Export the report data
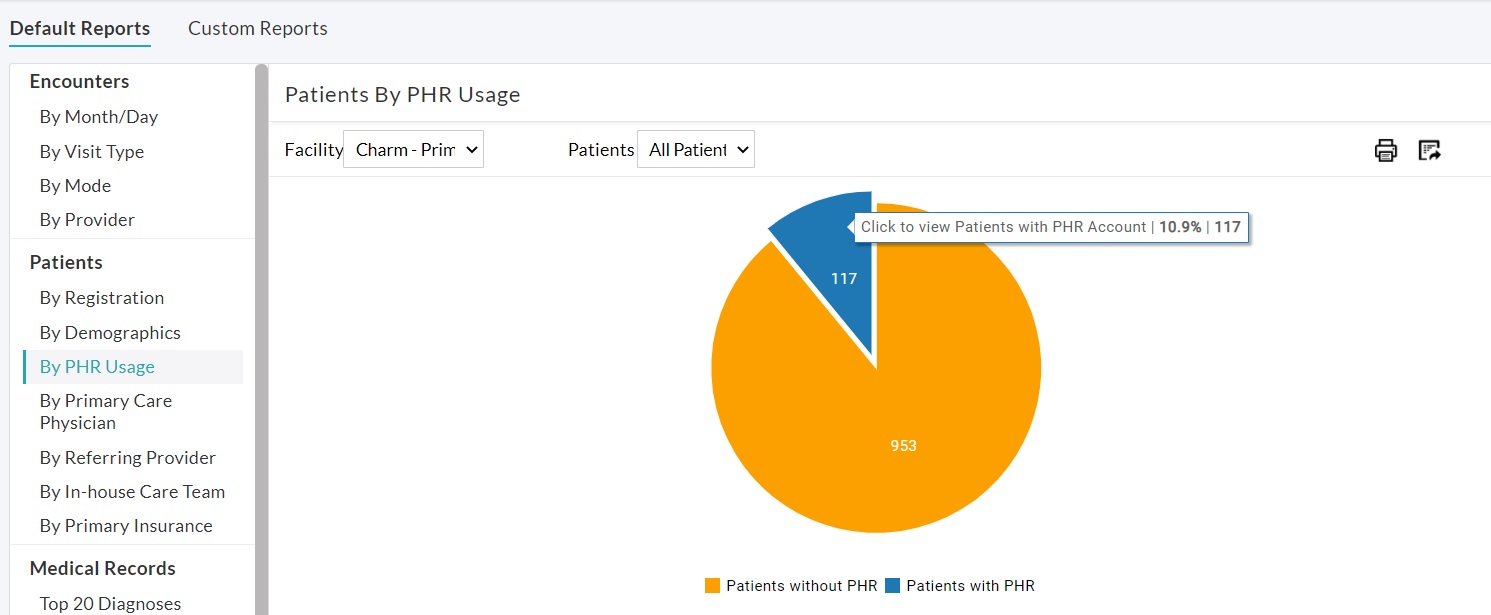This screenshot has width=1491, height=615. click(x=1430, y=149)
